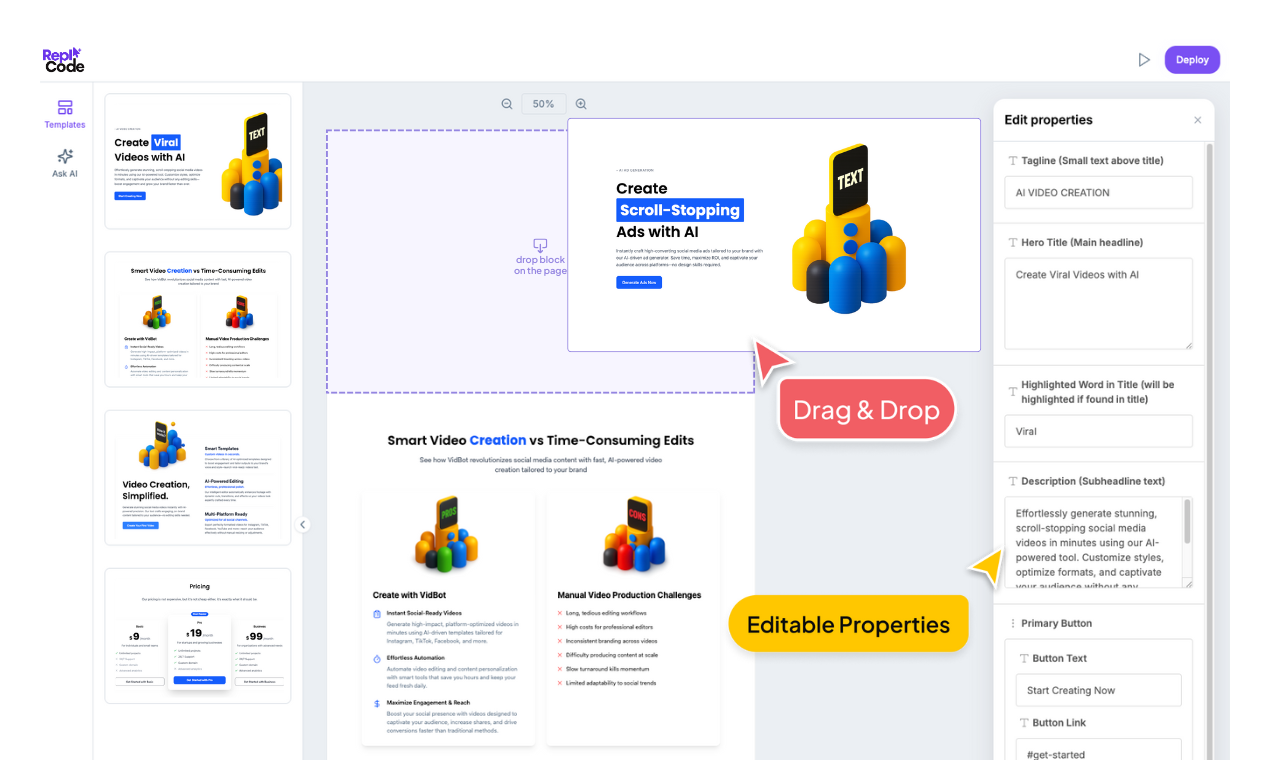Click the X beside High costs for professional editors

coord(560,627)
